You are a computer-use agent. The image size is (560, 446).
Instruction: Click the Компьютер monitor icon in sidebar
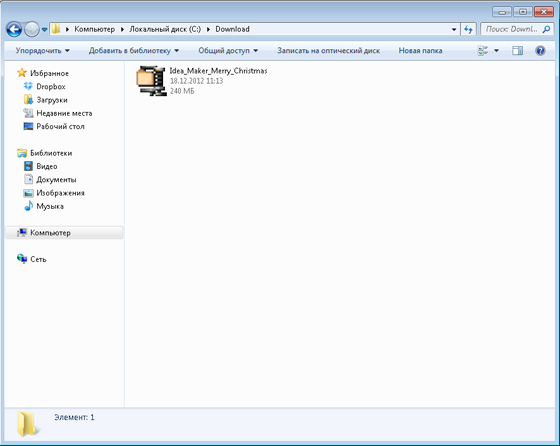(x=22, y=233)
